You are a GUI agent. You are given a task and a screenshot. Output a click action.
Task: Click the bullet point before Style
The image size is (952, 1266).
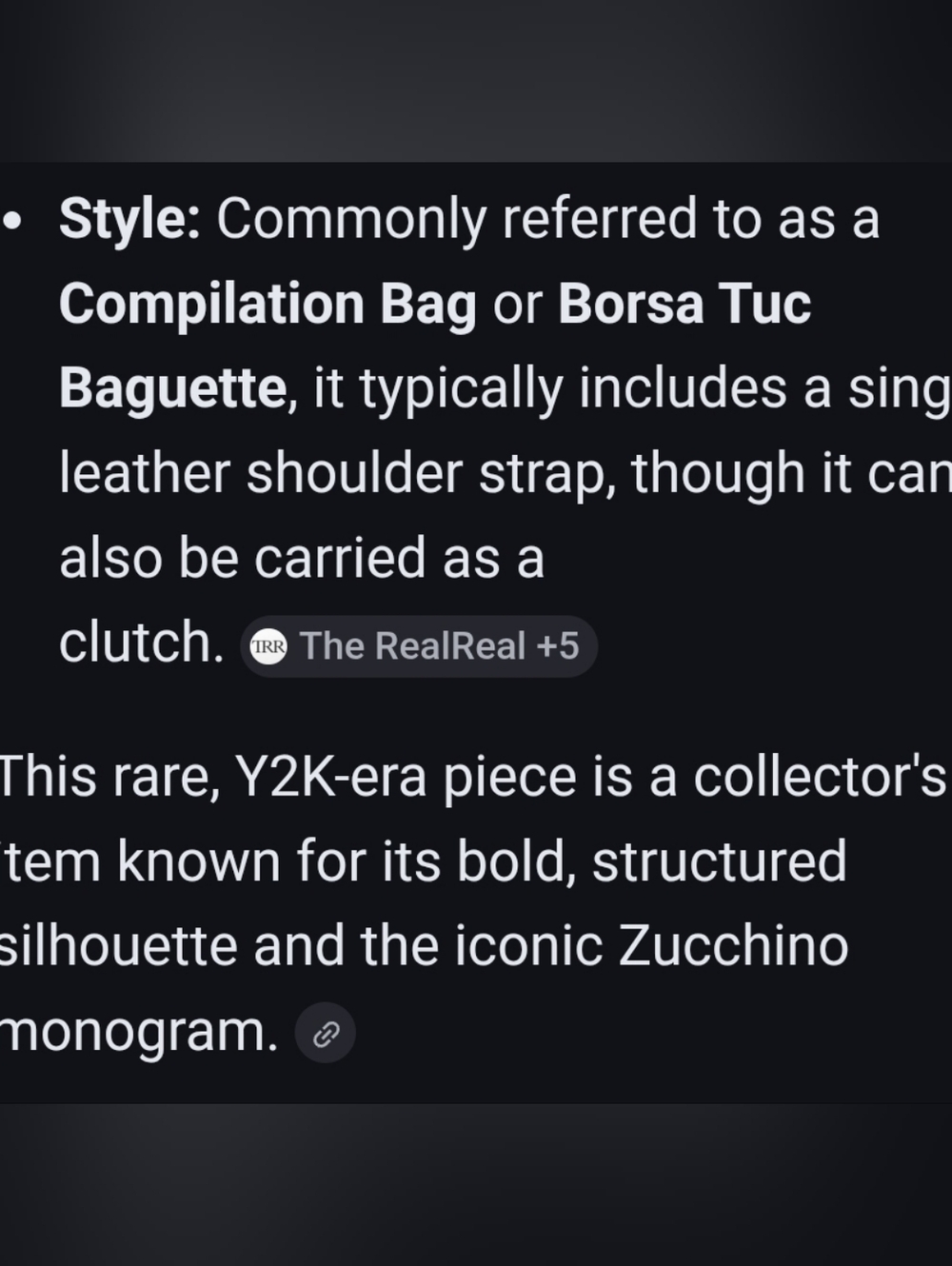tap(12, 222)
